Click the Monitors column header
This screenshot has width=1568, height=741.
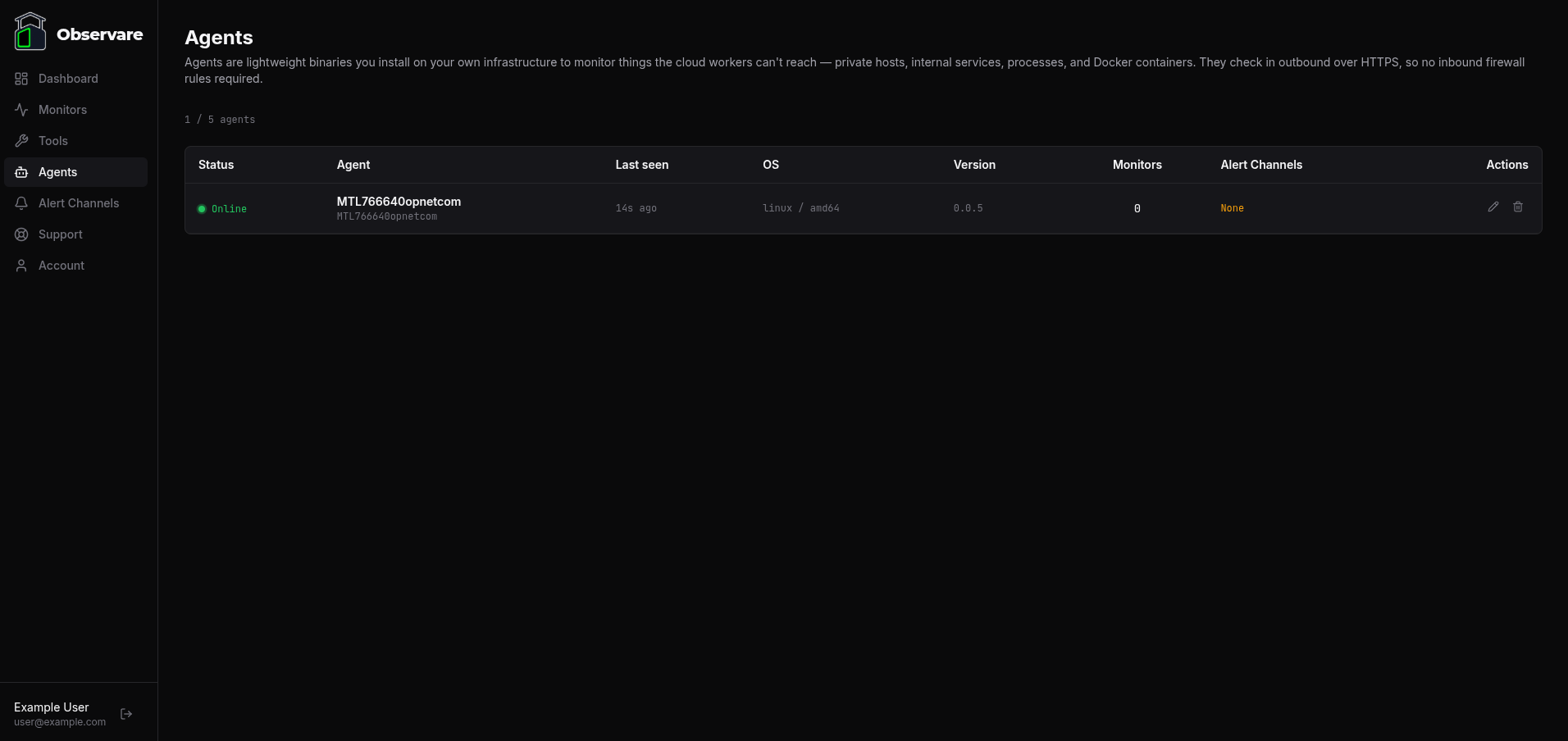(x=1137, y=165)
